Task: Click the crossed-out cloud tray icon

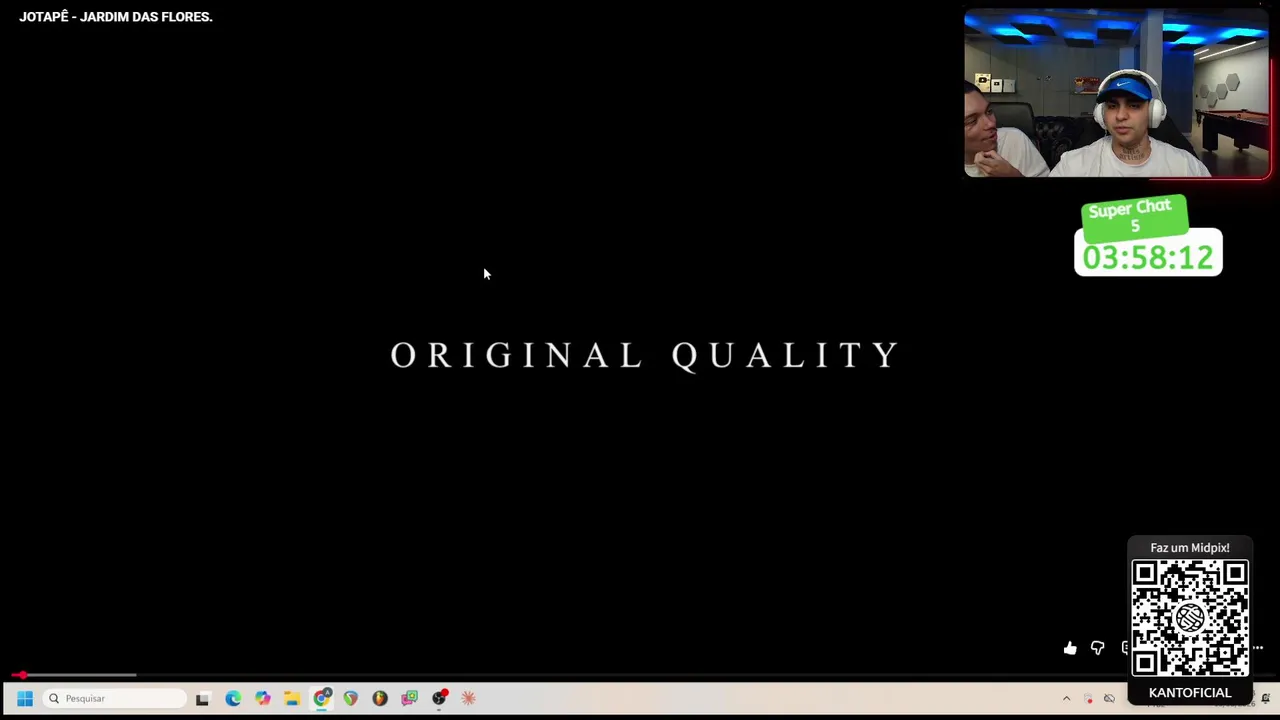Action: coord(1109,698)
